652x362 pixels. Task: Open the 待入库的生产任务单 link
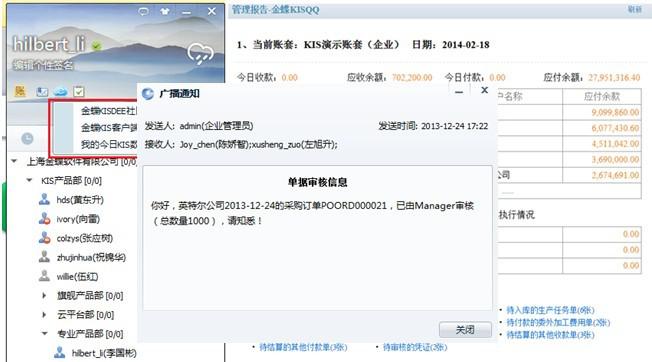click(x=550, y=310)
